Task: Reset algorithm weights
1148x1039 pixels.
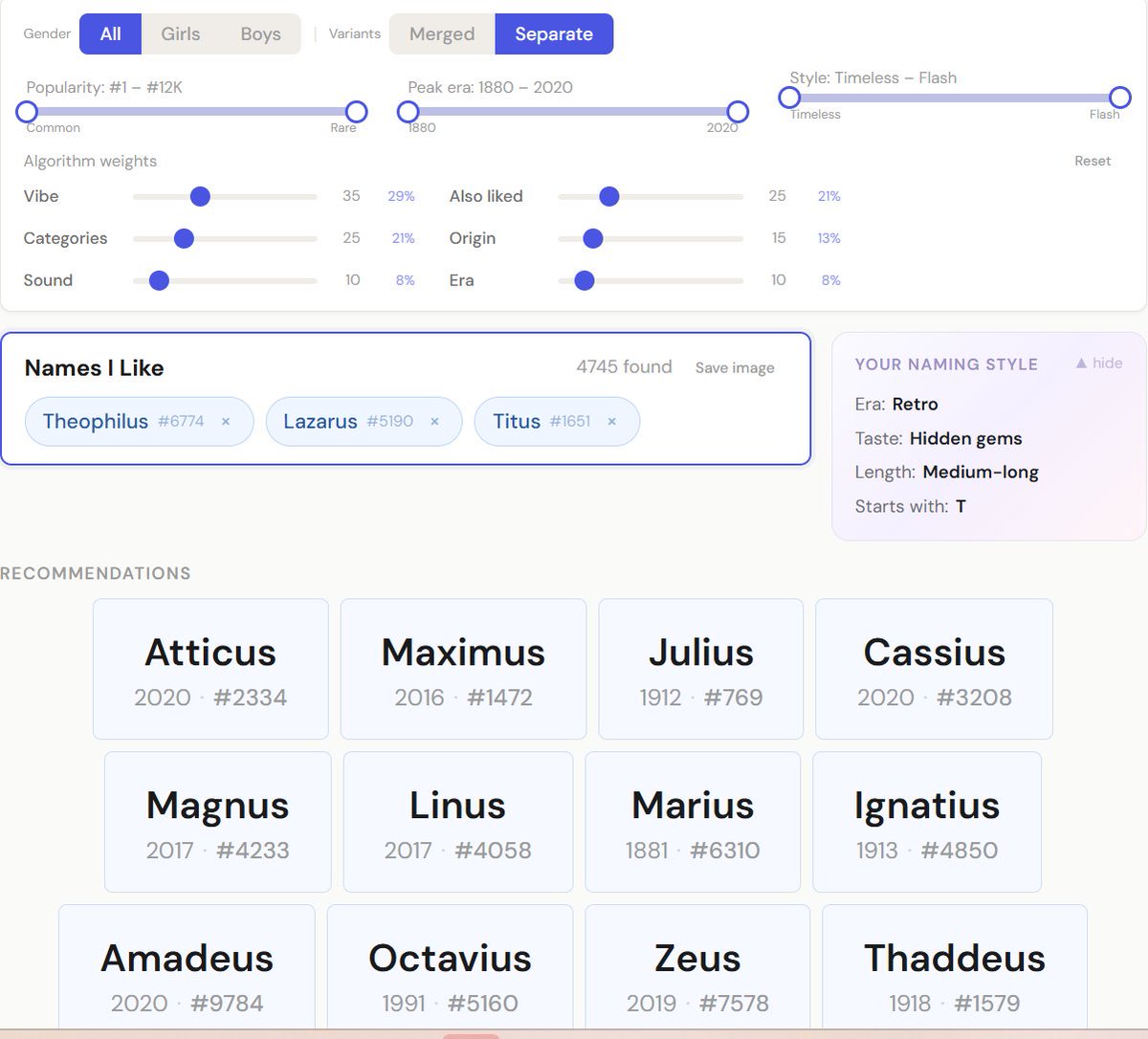Action: pyautogui.click(x=1093, y=161)
